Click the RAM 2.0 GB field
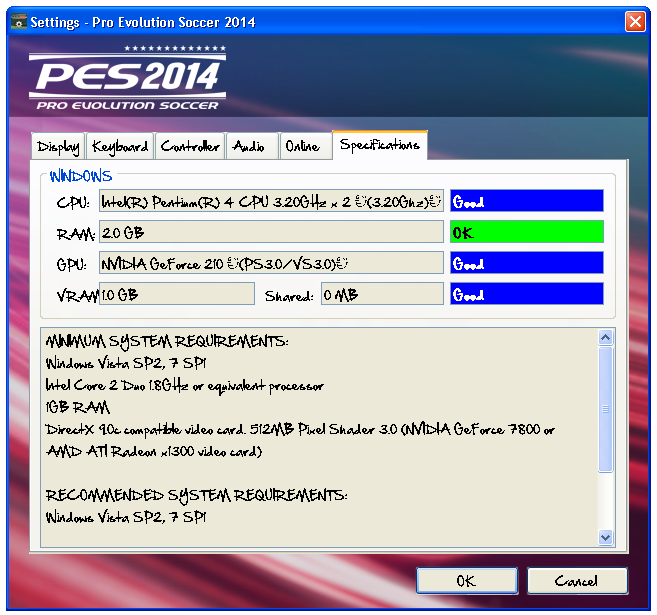 (x=271, y=232)
